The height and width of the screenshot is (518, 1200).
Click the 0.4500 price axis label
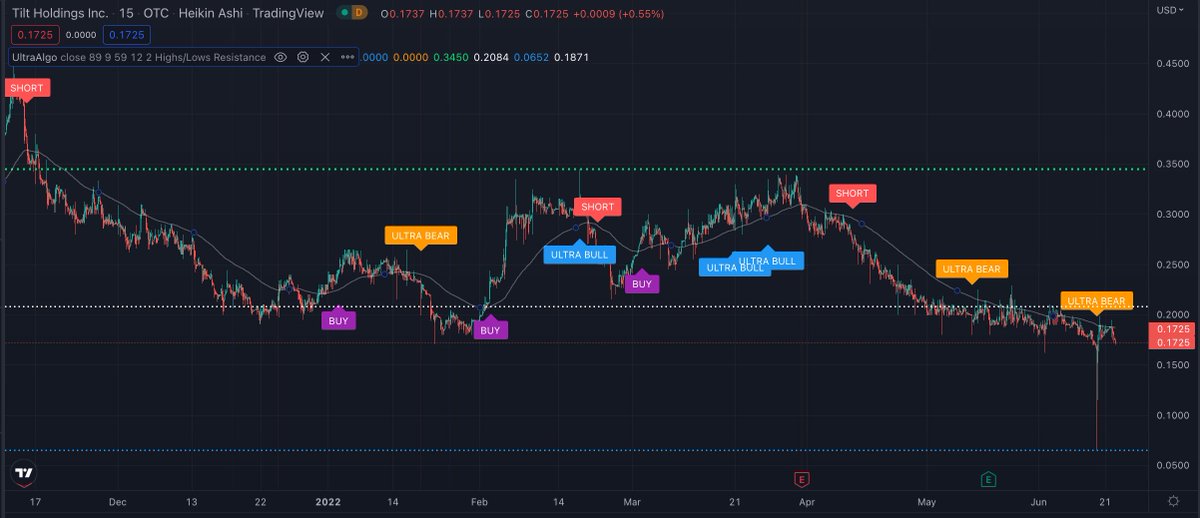pyautogui.click(x=1172, y=63)
